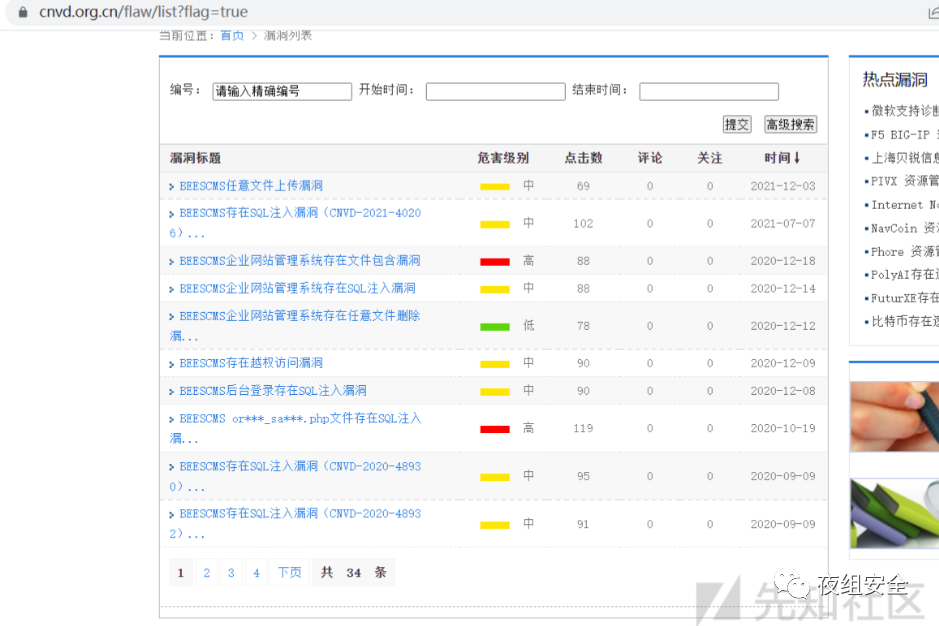Screen dimensions: 939x626
Task: Click green severity bar of 任意文件删除 row
Action: 495,327
